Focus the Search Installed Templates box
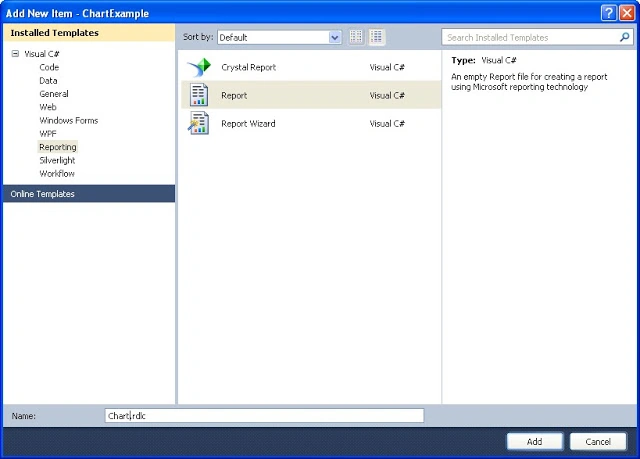 coord(537,38)
